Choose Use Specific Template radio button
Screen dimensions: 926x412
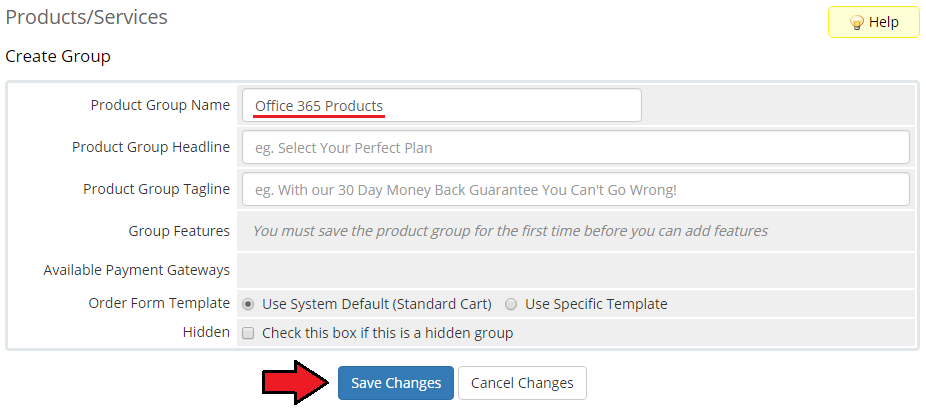coord(511,304)
